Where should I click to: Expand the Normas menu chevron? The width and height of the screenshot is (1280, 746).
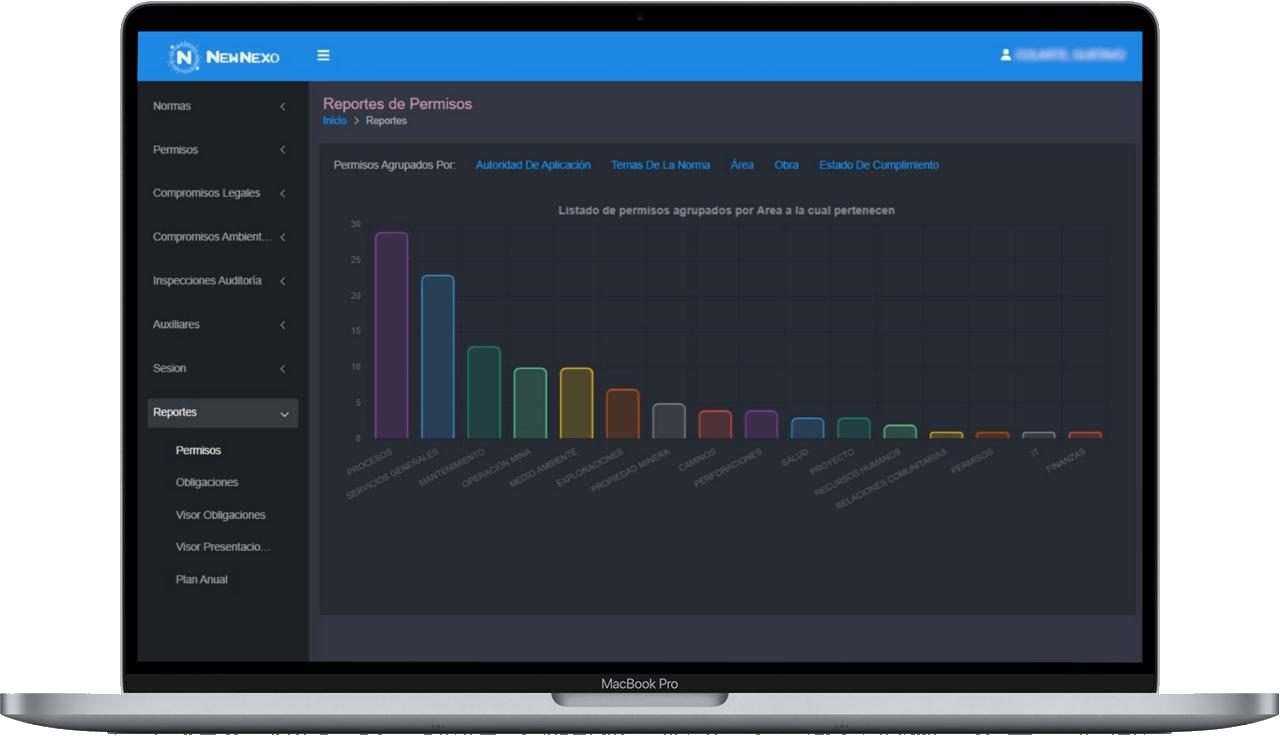[283, 107]
